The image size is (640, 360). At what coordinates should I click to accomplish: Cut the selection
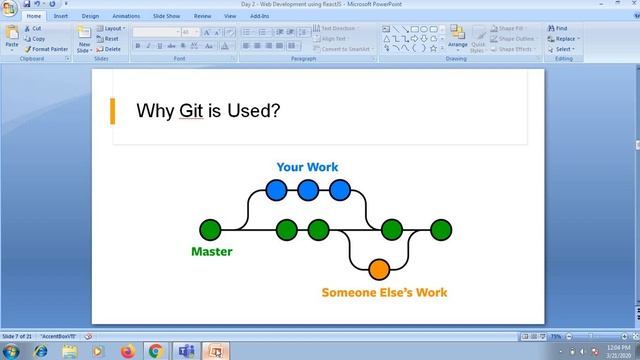click(x=32, y=29)
